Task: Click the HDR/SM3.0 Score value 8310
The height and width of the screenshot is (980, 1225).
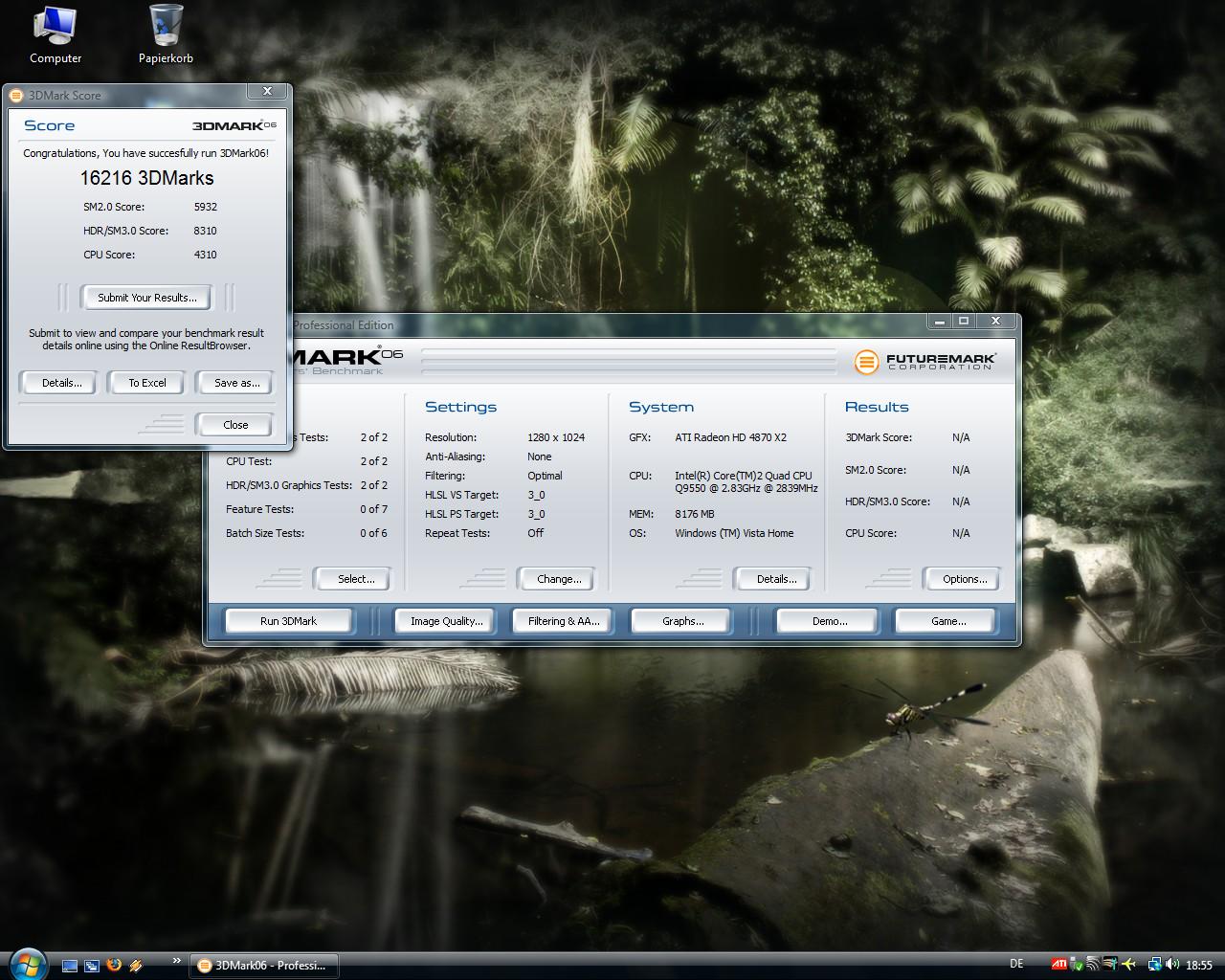Action: (205, 231)
